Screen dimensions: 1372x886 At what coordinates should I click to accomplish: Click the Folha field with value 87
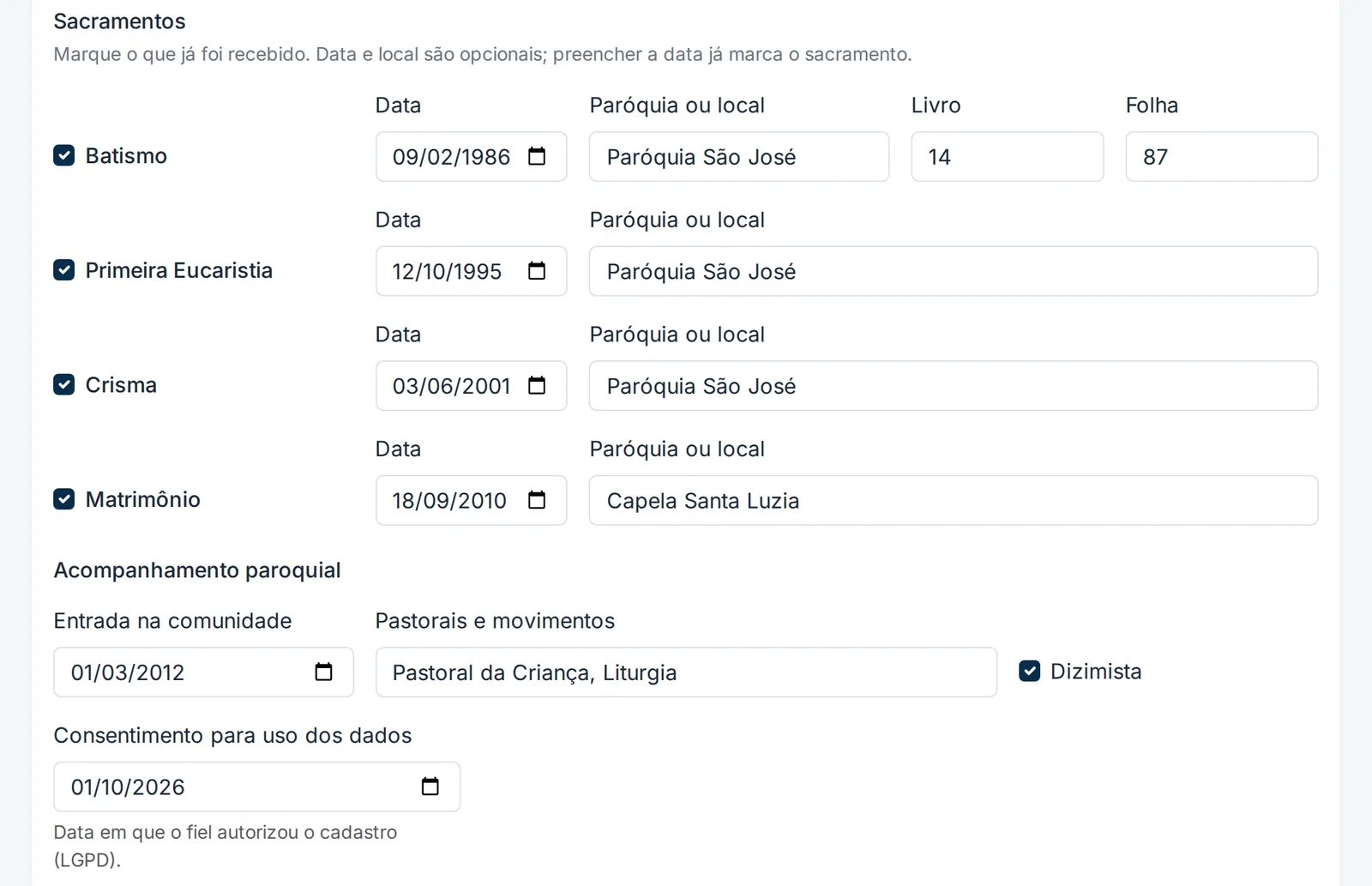tap(1222, 157)
